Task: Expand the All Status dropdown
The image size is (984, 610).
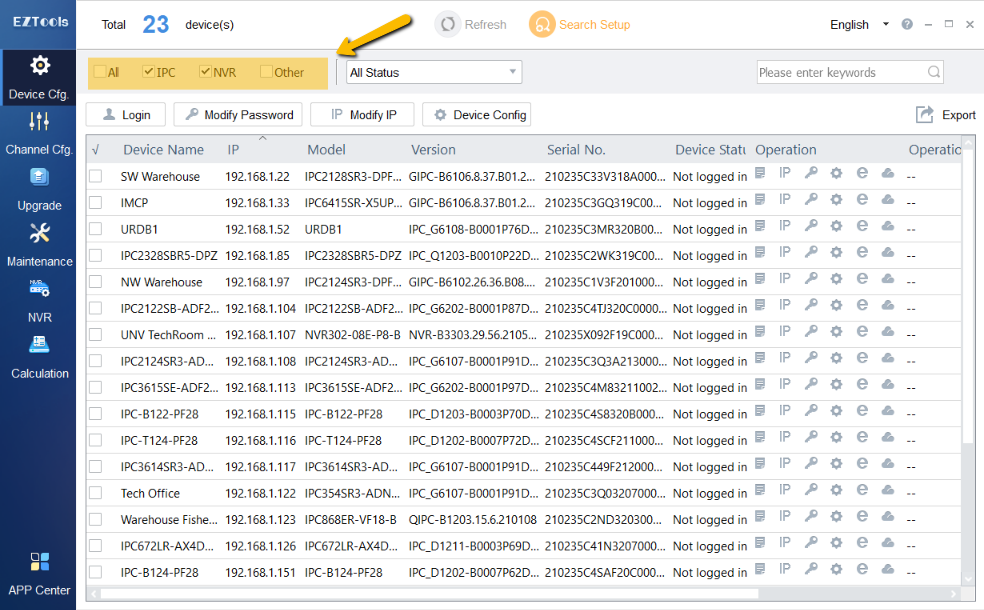Action: coord(433,72)
